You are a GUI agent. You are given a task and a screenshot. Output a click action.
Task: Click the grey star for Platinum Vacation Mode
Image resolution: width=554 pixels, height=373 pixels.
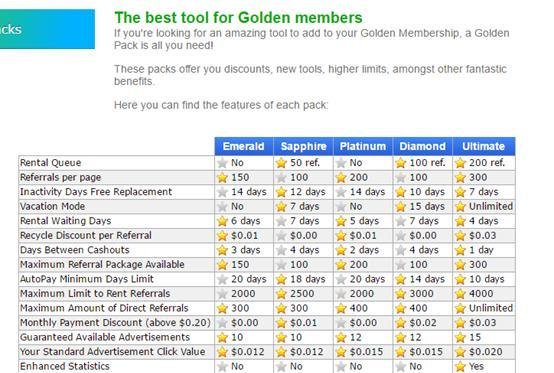[341, 206]
